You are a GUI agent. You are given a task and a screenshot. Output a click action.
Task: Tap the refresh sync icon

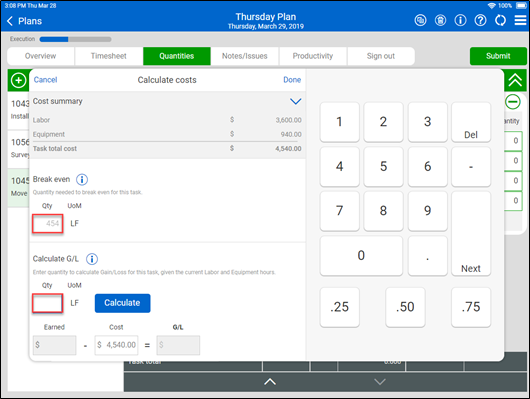coord(500,21)
